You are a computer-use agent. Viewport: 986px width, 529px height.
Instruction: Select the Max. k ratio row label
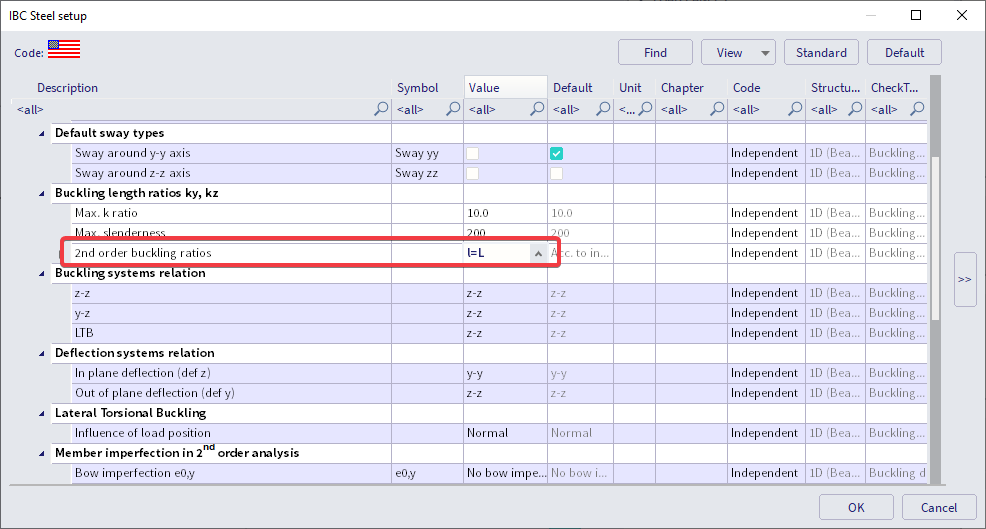coord(106,213)
